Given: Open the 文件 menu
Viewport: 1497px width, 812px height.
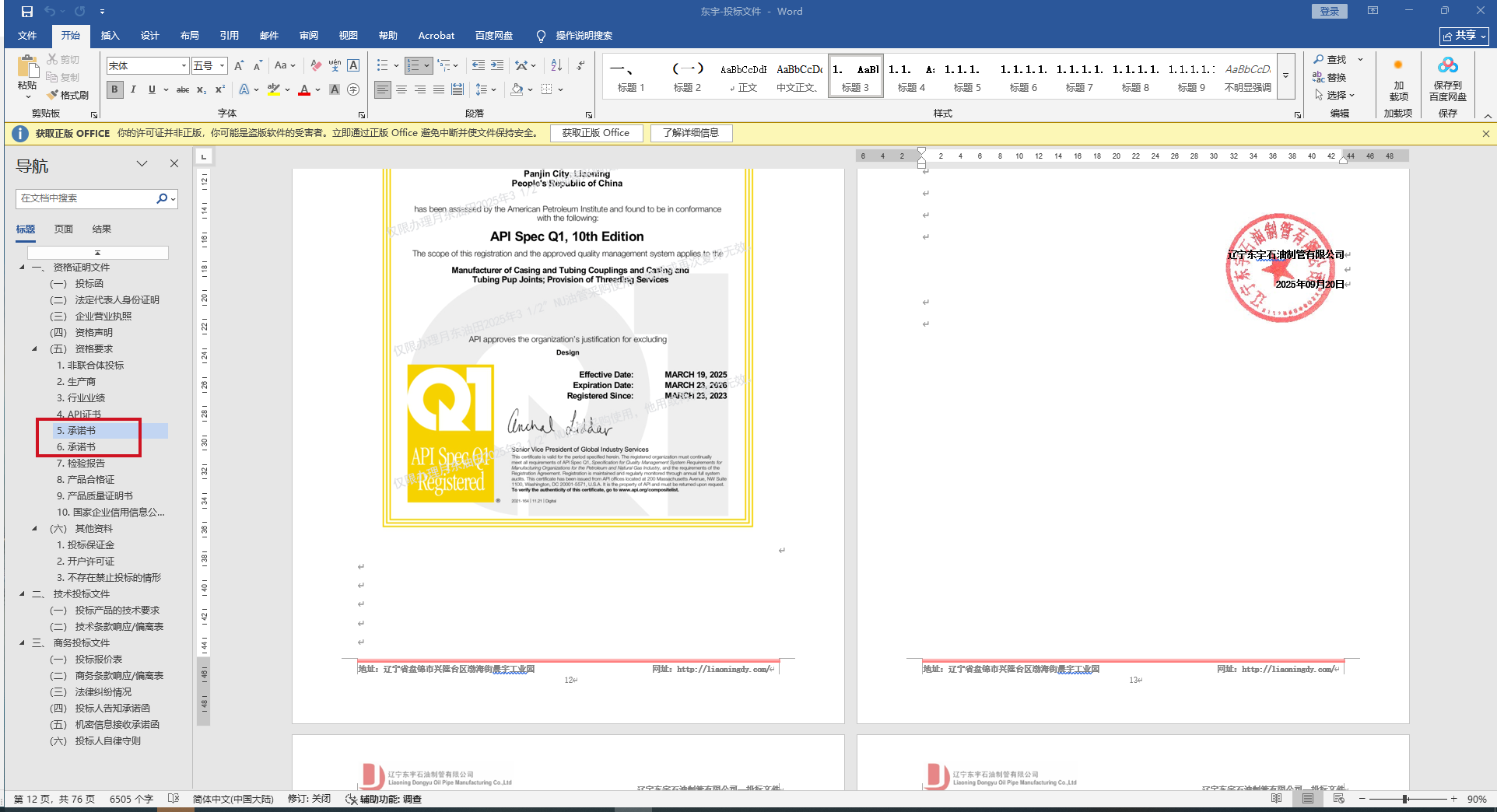Looking at the screenshot, I should (x=27, y=36).
